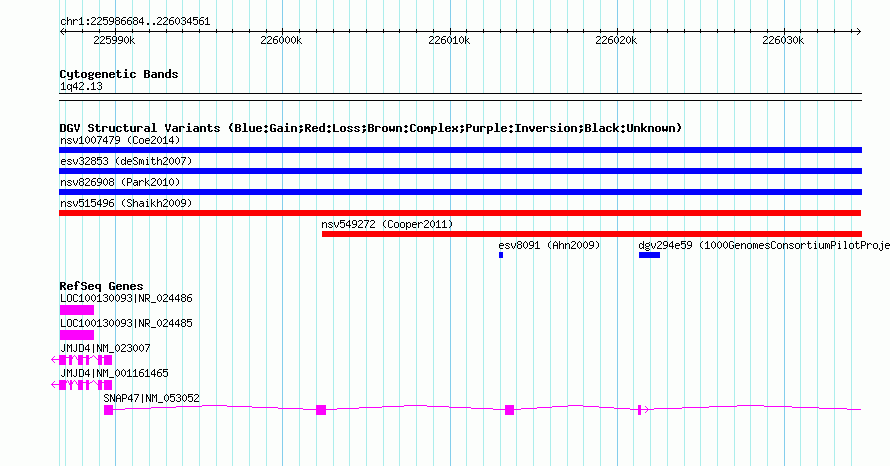This screenshot has height=466, width=890.
Task: Click the SNAP47 exon just past 226000k
Action: [321, 410]
